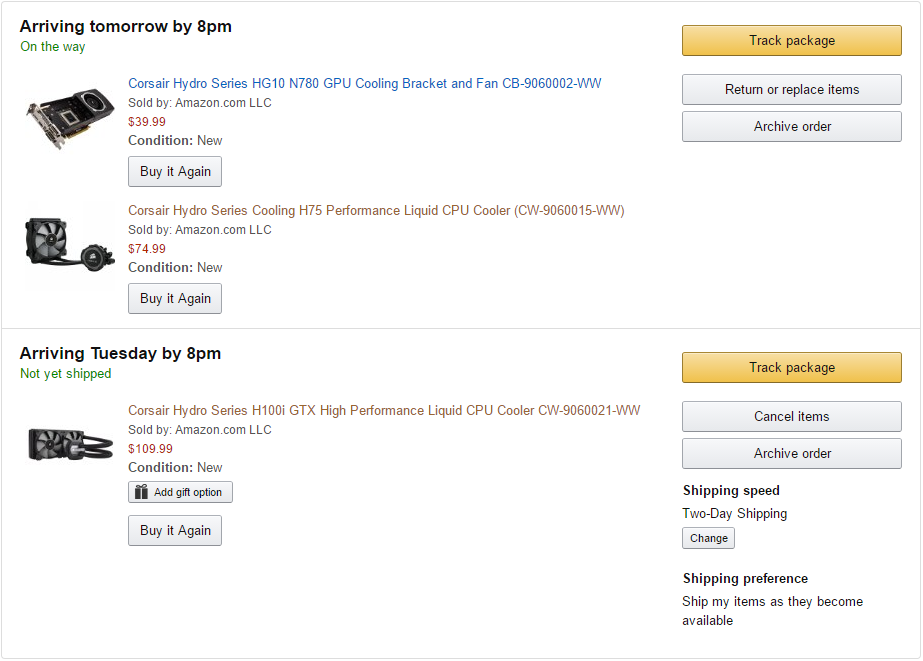This screenshot has height=661, width=923.
Task: Archive the order that is on the way
Action: click(x=792, y=127)
